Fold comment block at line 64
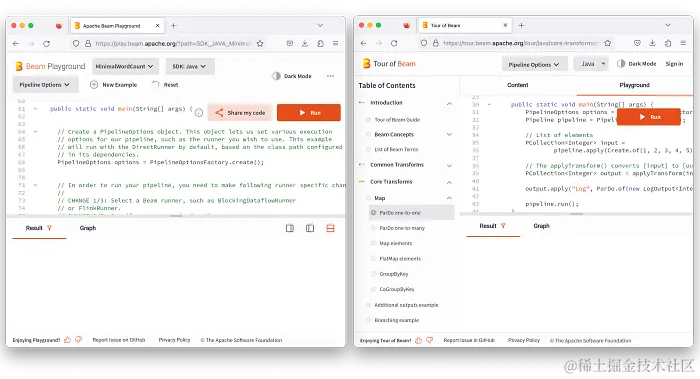This screenshot has height=379, width=700. pyautogui.click(x=35, y=132)
